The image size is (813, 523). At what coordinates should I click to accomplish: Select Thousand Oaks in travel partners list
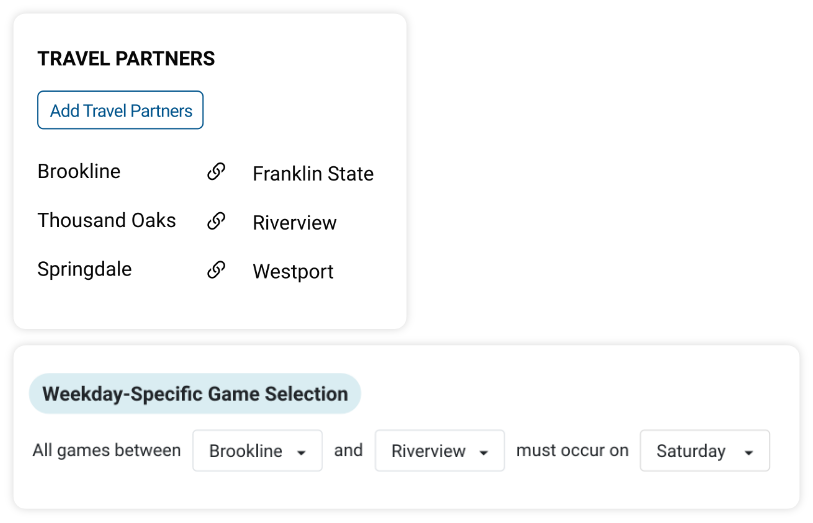tap(107, 220)
